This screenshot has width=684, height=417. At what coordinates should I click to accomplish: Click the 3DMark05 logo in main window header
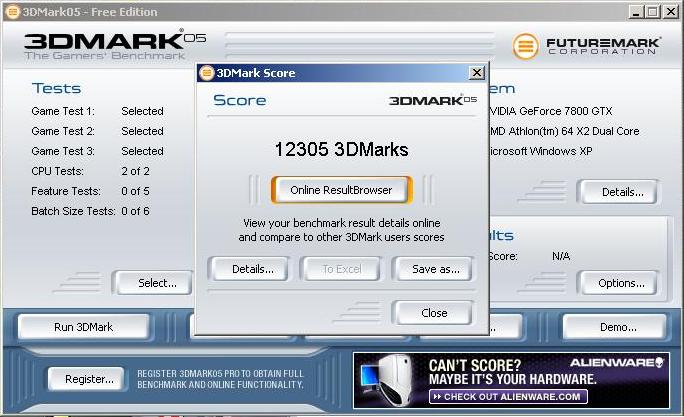click(x=115, y=44)
